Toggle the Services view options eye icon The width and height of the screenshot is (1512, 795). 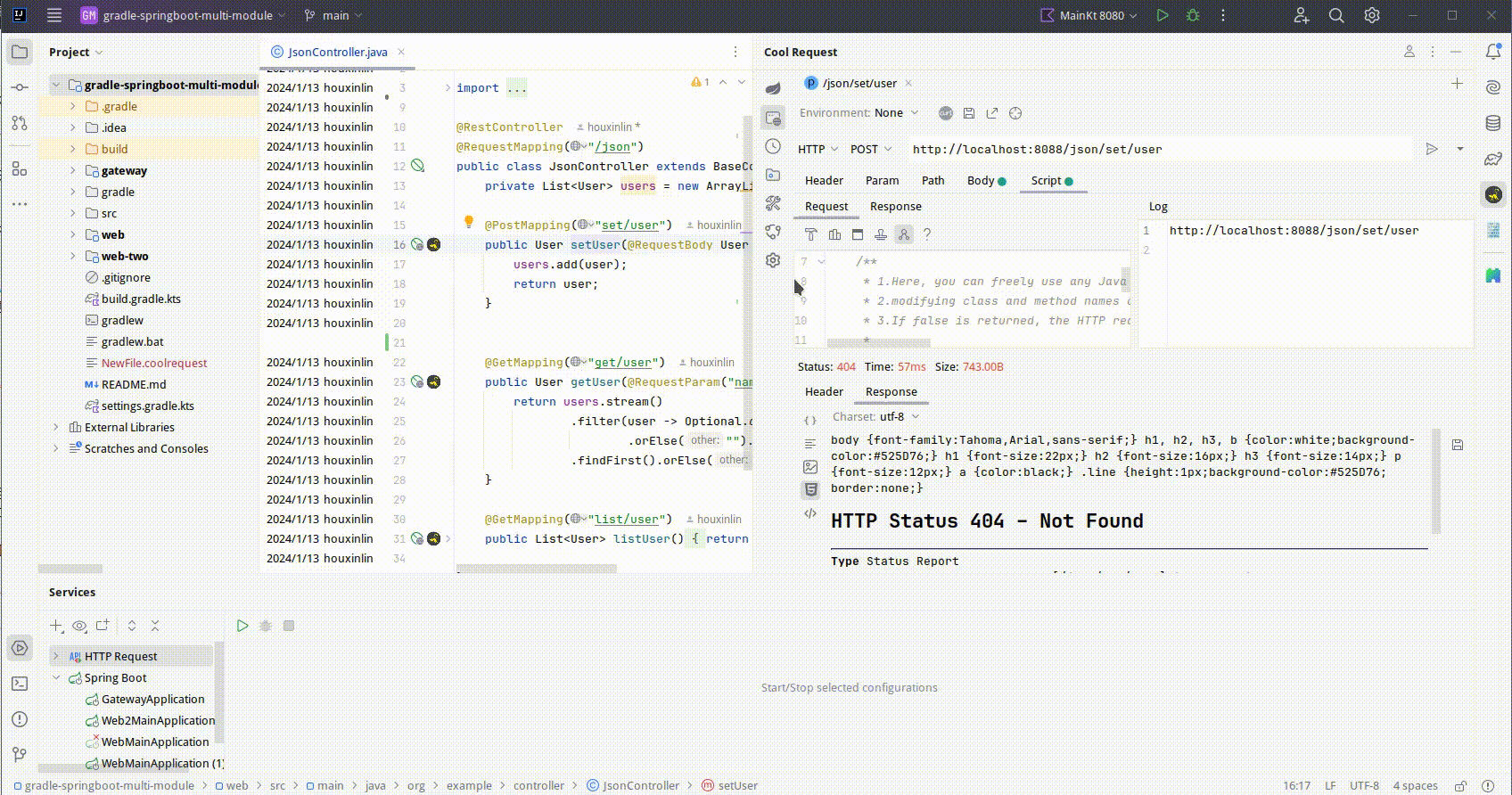pyautogui.click(x=79, y=626)
